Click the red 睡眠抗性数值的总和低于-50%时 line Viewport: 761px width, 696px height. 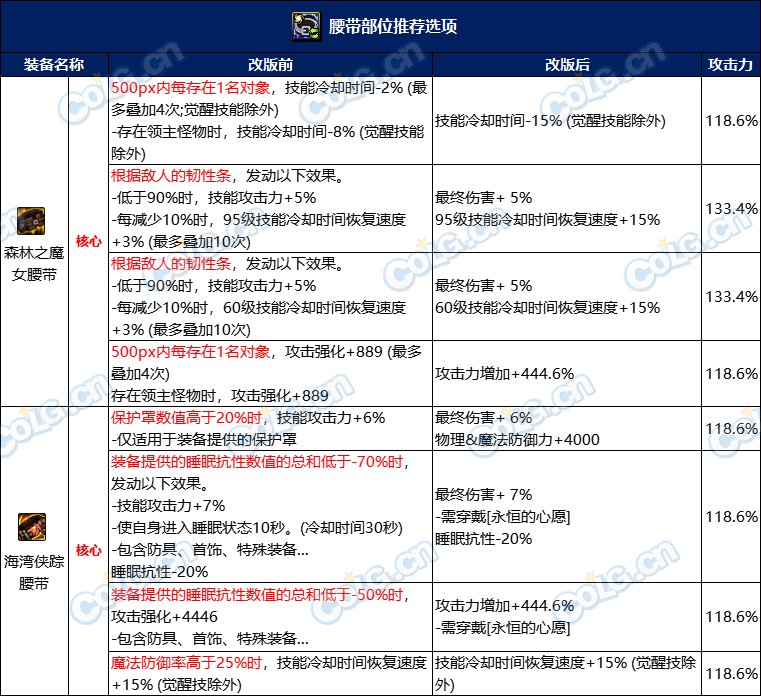tap(257, 594)
